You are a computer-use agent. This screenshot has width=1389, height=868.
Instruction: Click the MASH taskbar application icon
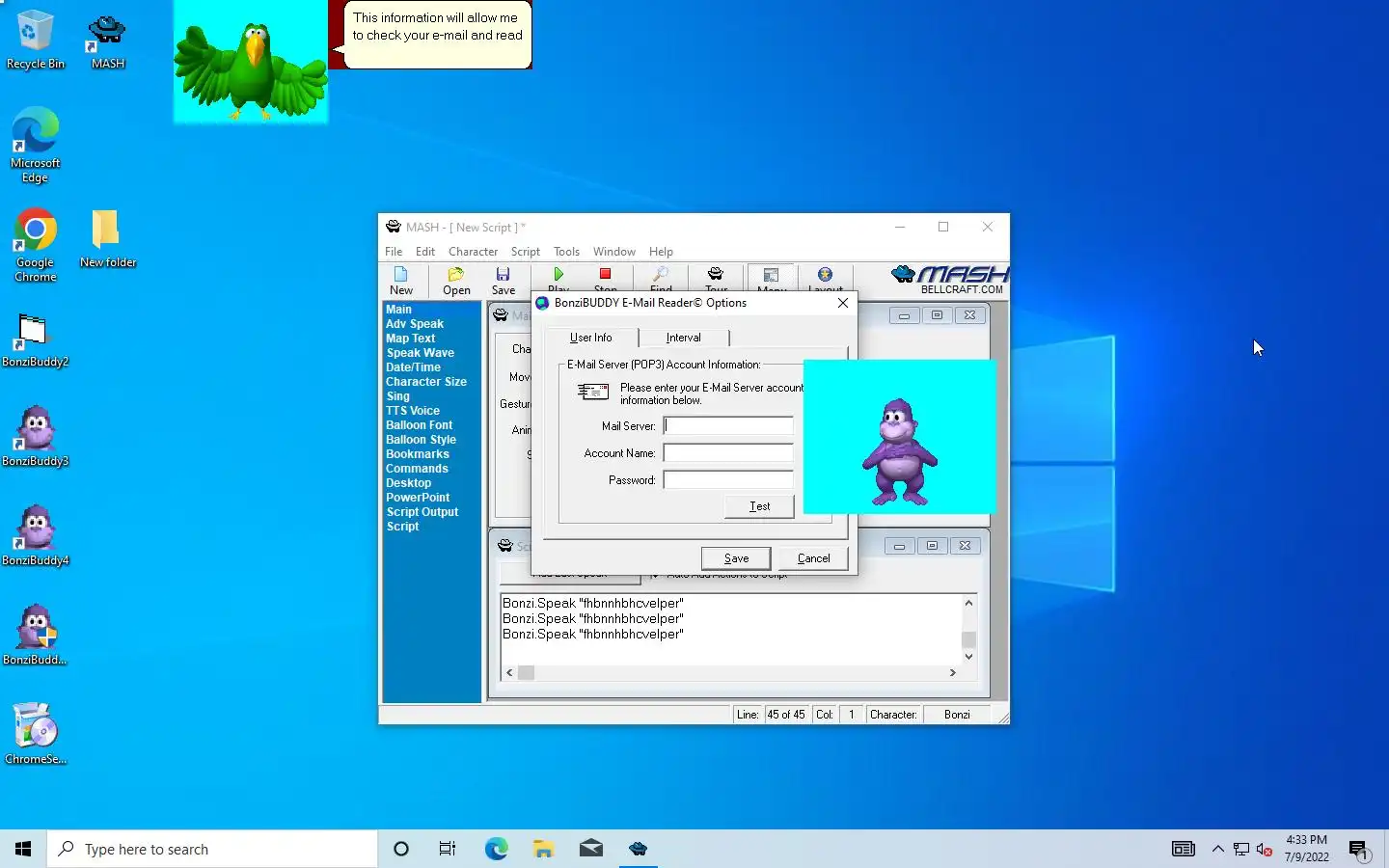click(x=639, y=849)
